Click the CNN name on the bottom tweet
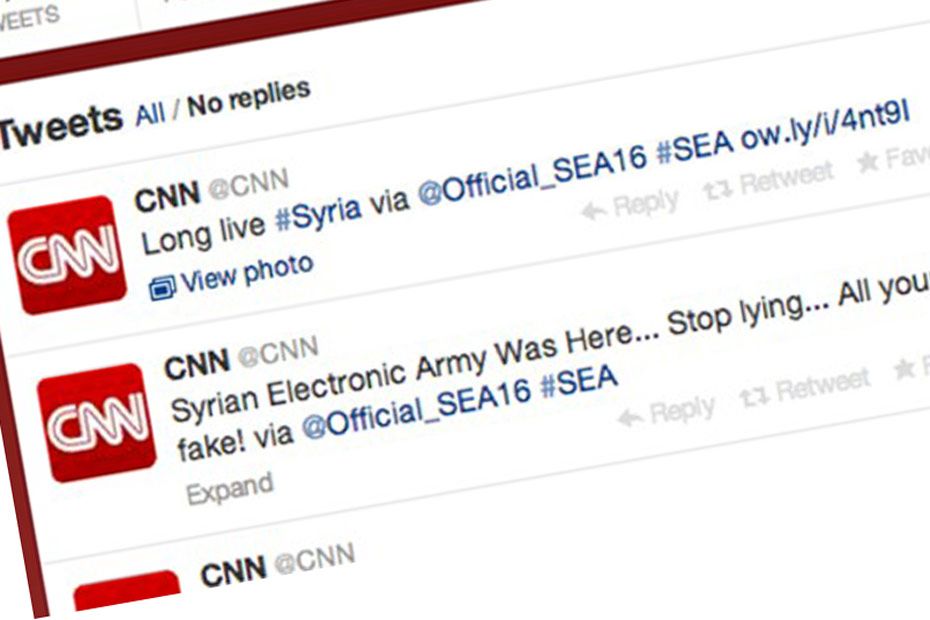930x620 pixels. point(233,572)
